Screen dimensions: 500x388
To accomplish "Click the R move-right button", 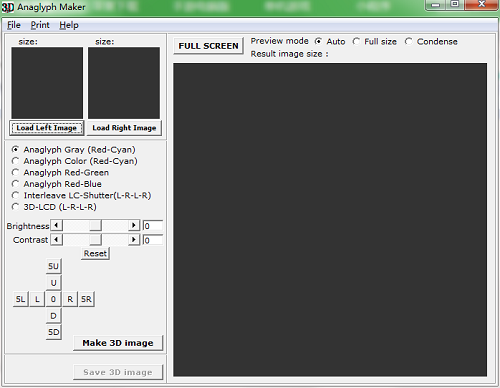I will point(70,299).
